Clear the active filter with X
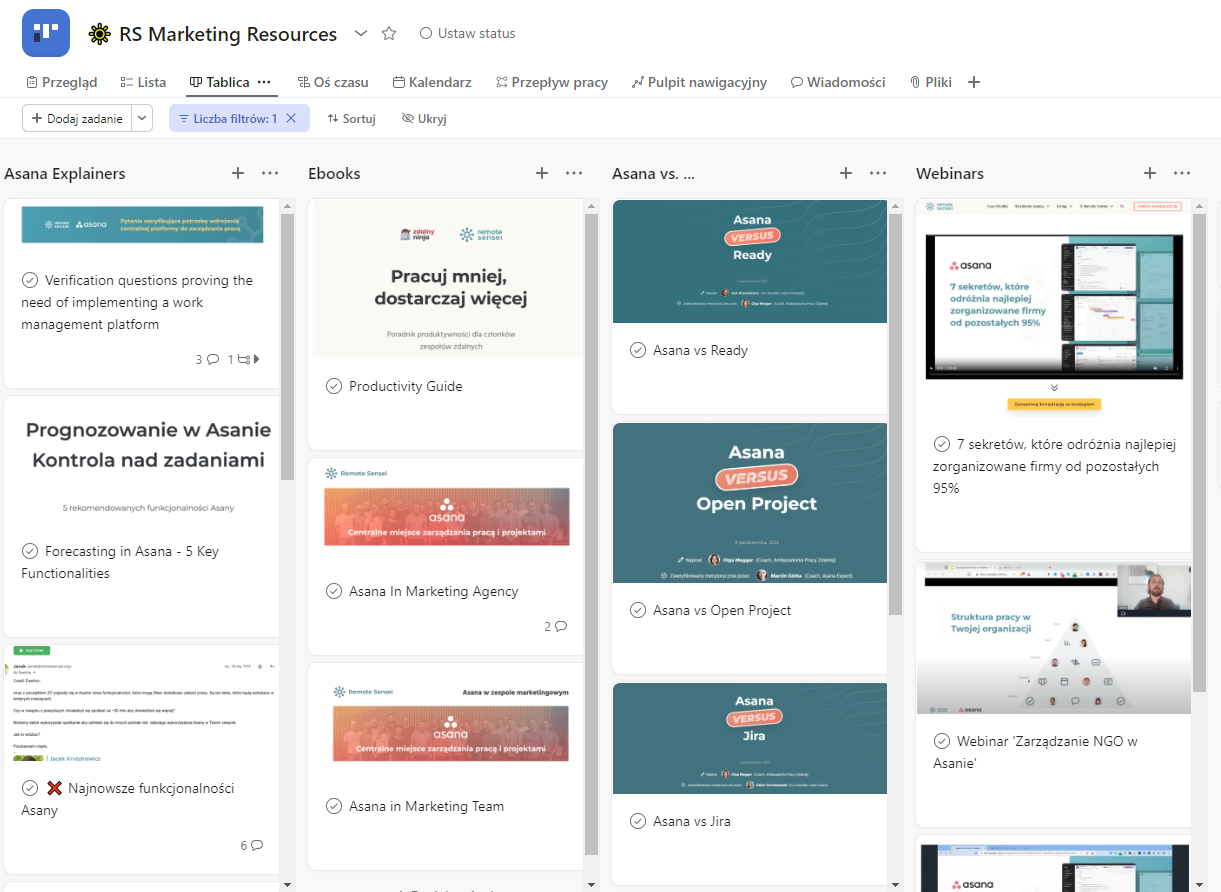The width and height of the screenshot is (1221, 892). point(291,118)
